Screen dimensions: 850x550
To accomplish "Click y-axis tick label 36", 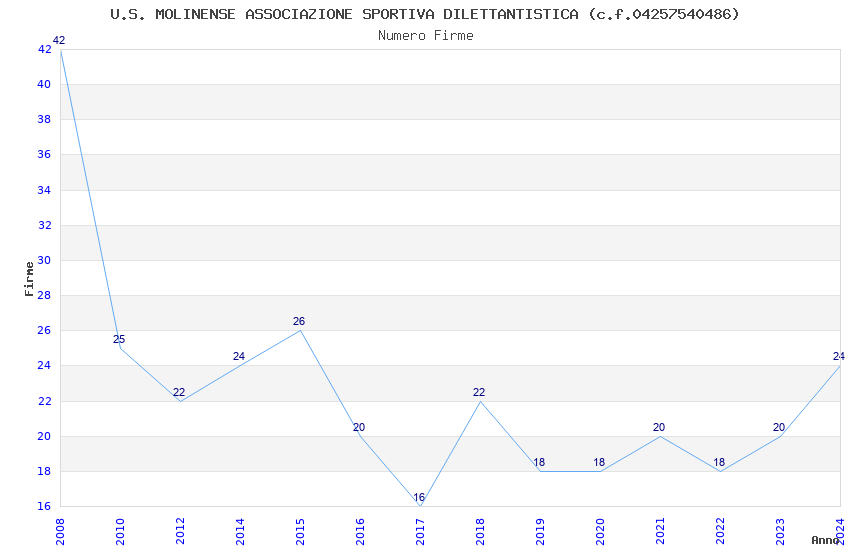I will (x=44, y=154).
